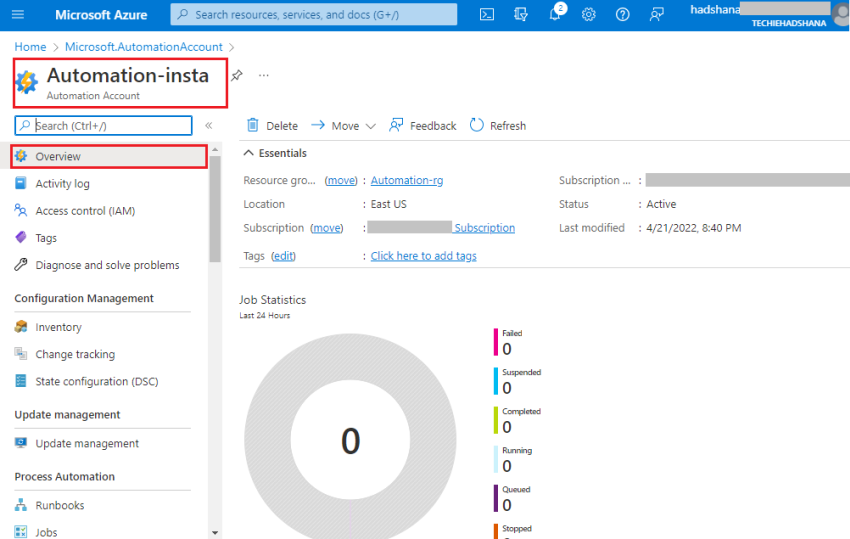Viewport: 850px width, 539px height.
Task: Click edit link next to Tags
Action: tap(284, 256)
